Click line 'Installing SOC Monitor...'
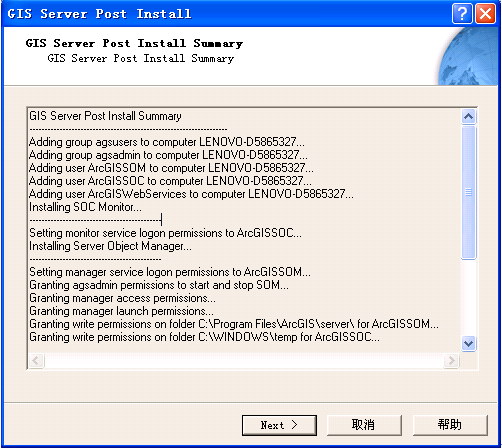This screenshot has width=502, height=448. 85,207
